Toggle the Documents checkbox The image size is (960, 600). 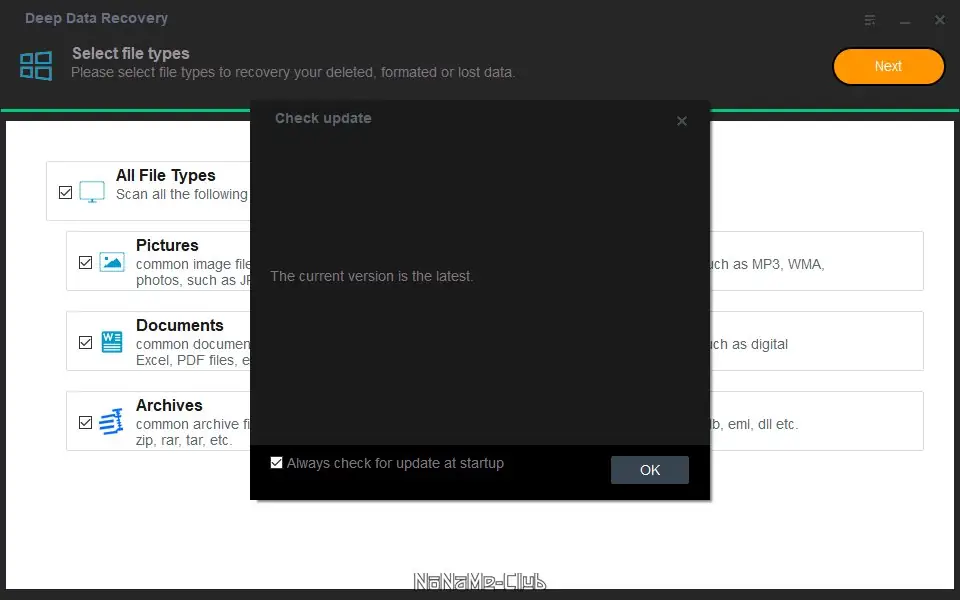86,342
